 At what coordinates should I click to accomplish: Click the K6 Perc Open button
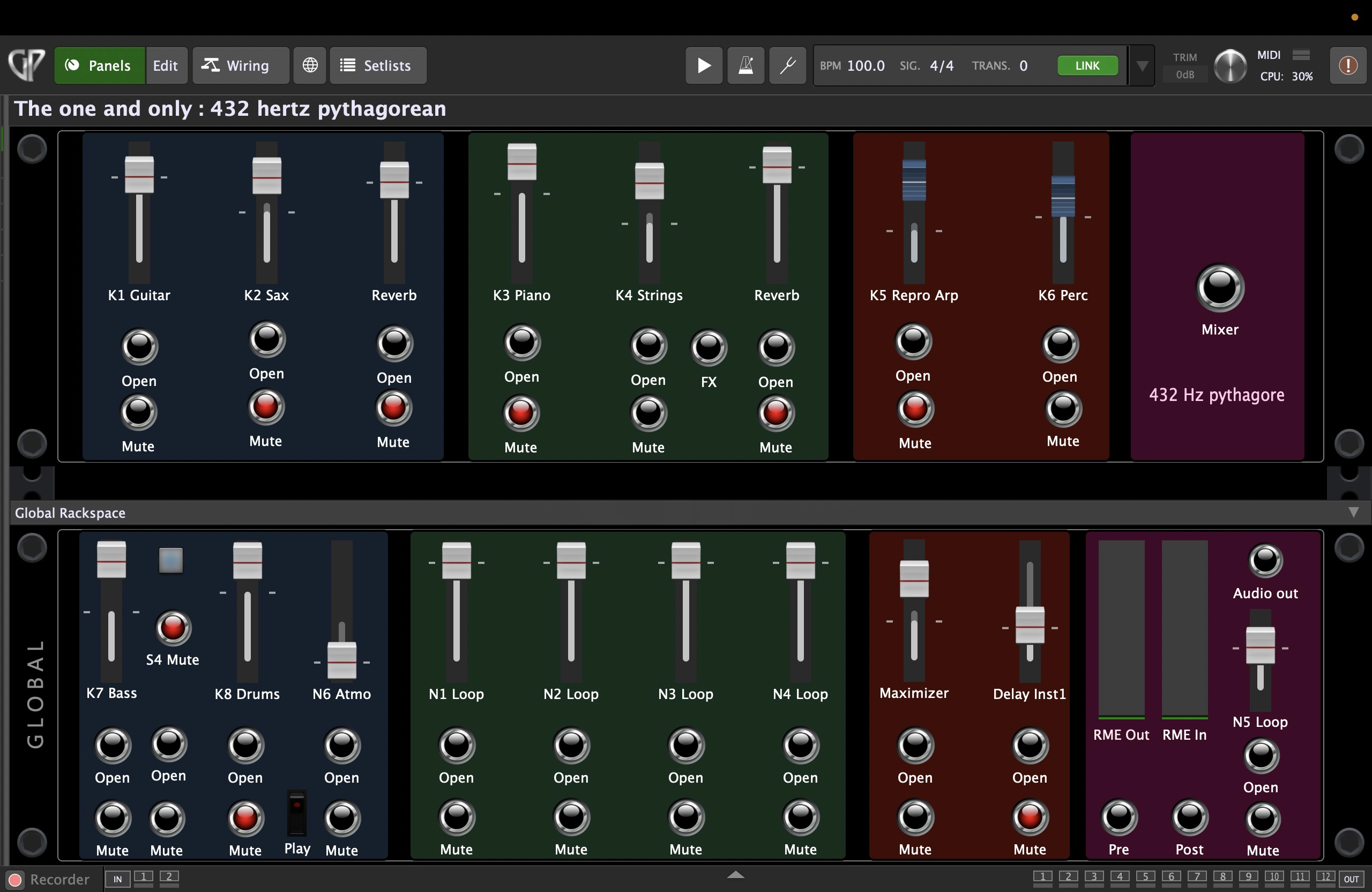(x=1060, y=345)
